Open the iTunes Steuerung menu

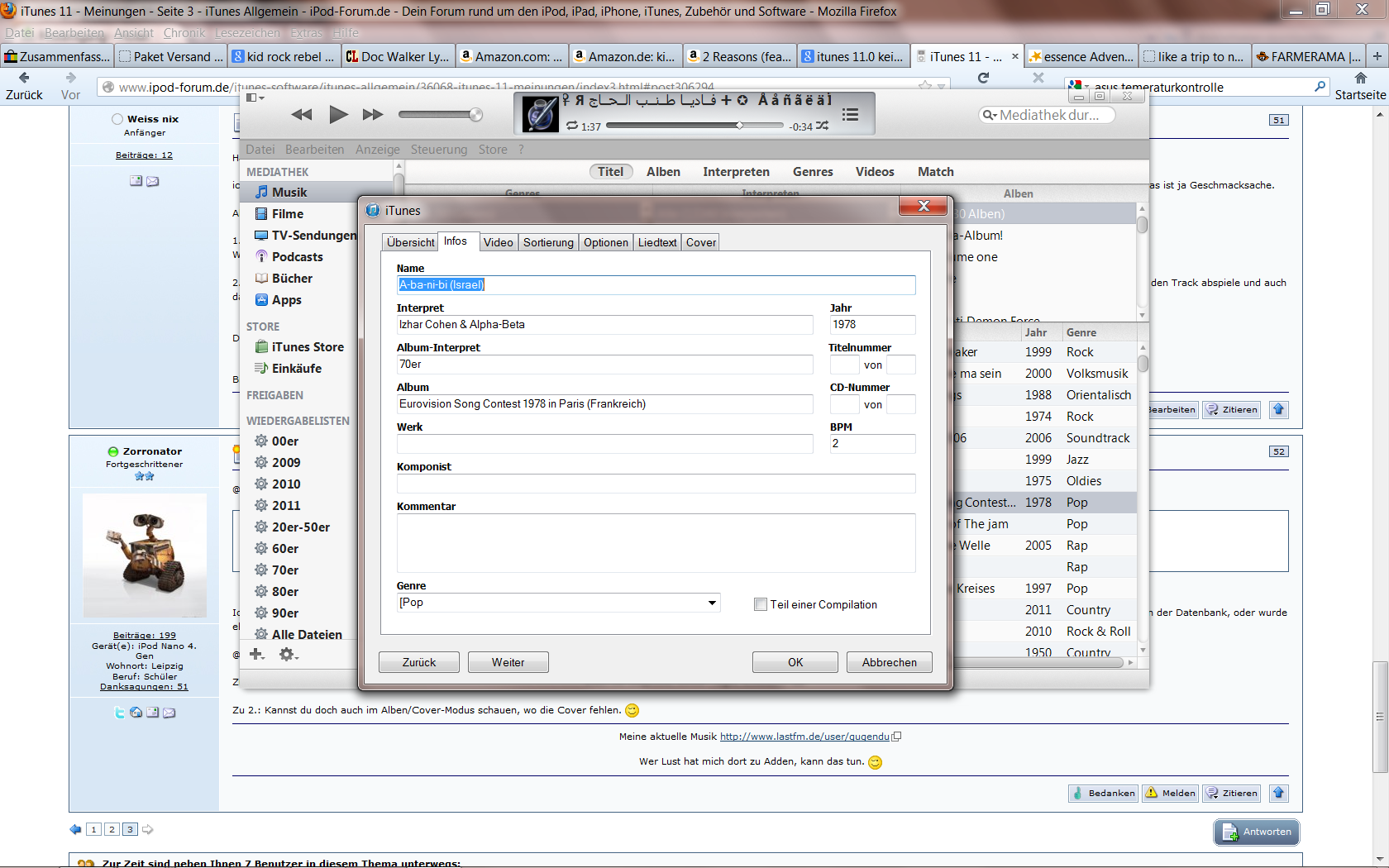(439, 150)
